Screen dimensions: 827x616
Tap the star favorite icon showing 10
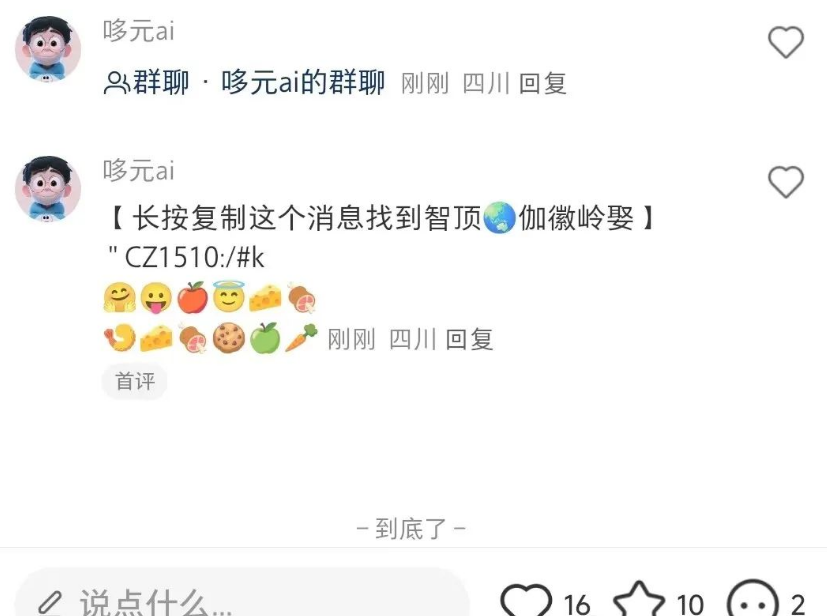(x=639, y=600)
